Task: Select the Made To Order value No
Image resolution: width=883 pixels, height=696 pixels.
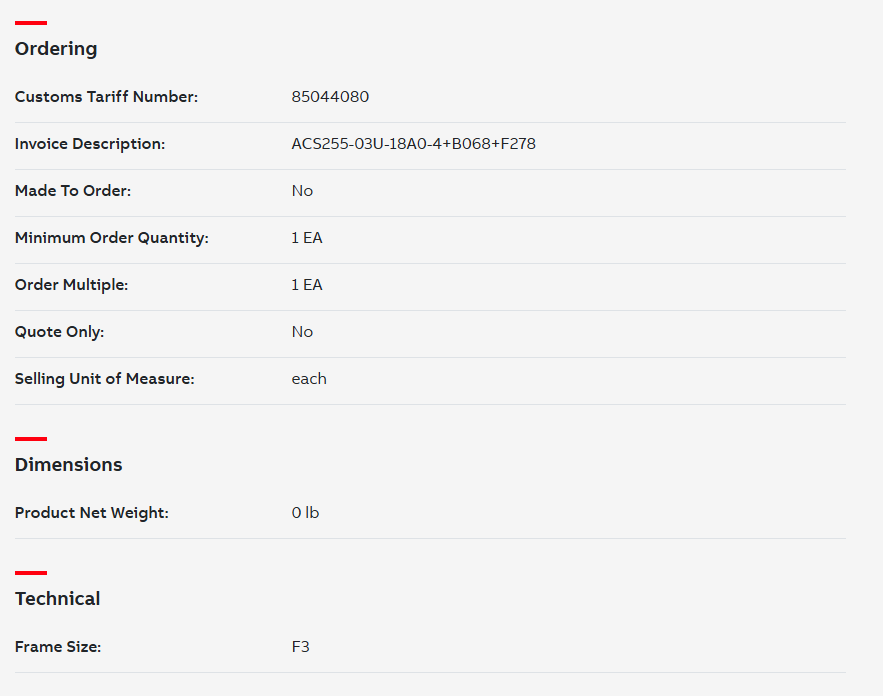Action: tap(302, 191)
